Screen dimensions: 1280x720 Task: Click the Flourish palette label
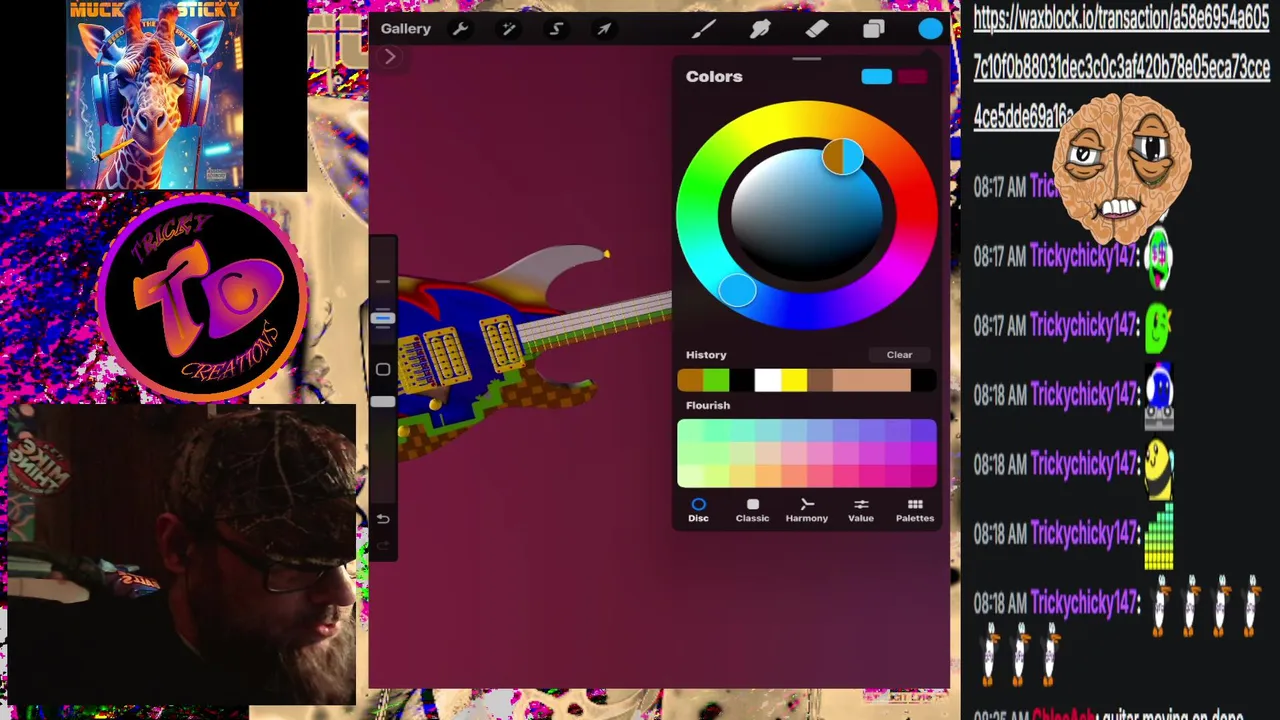tap(708, 406)
